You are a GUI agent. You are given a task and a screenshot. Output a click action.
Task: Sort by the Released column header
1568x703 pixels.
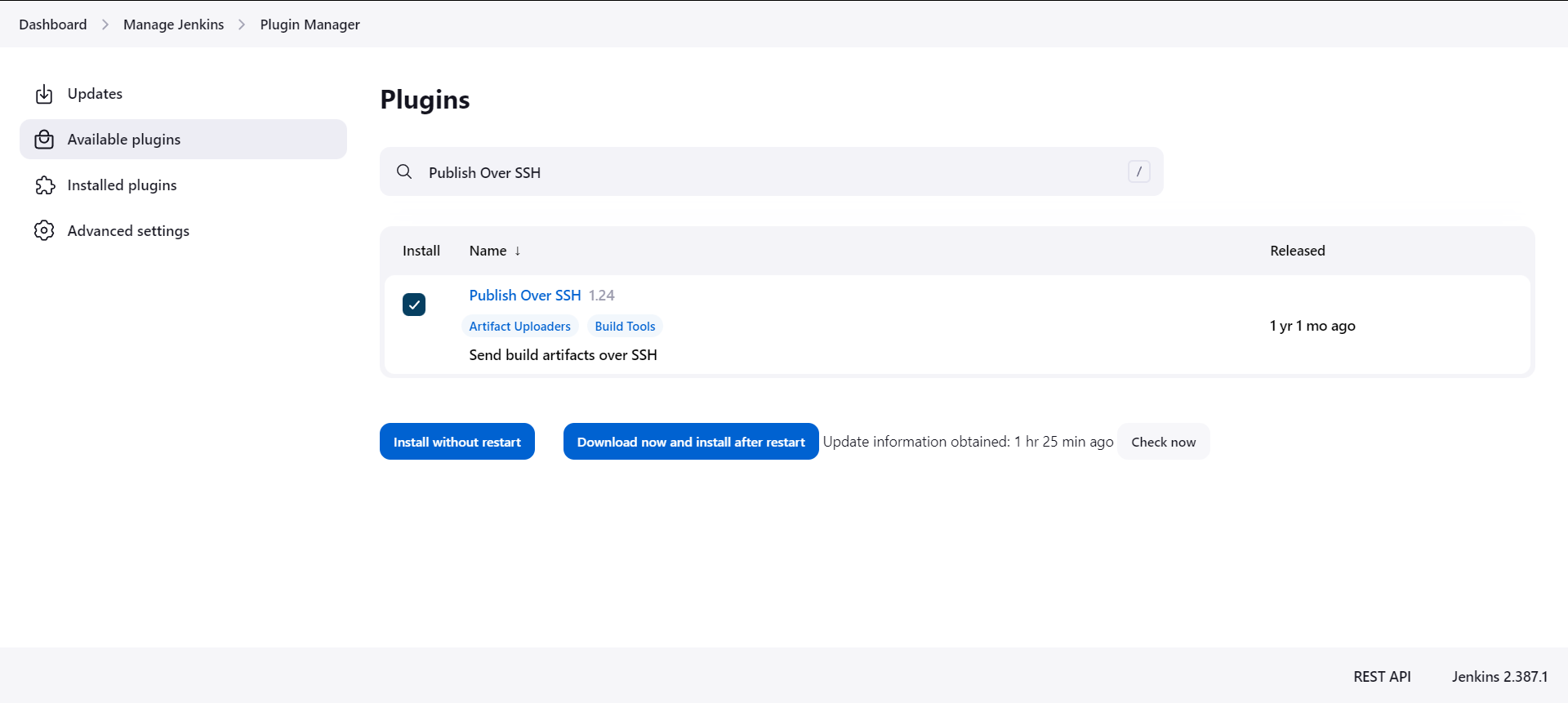[x=1297, y=251]
